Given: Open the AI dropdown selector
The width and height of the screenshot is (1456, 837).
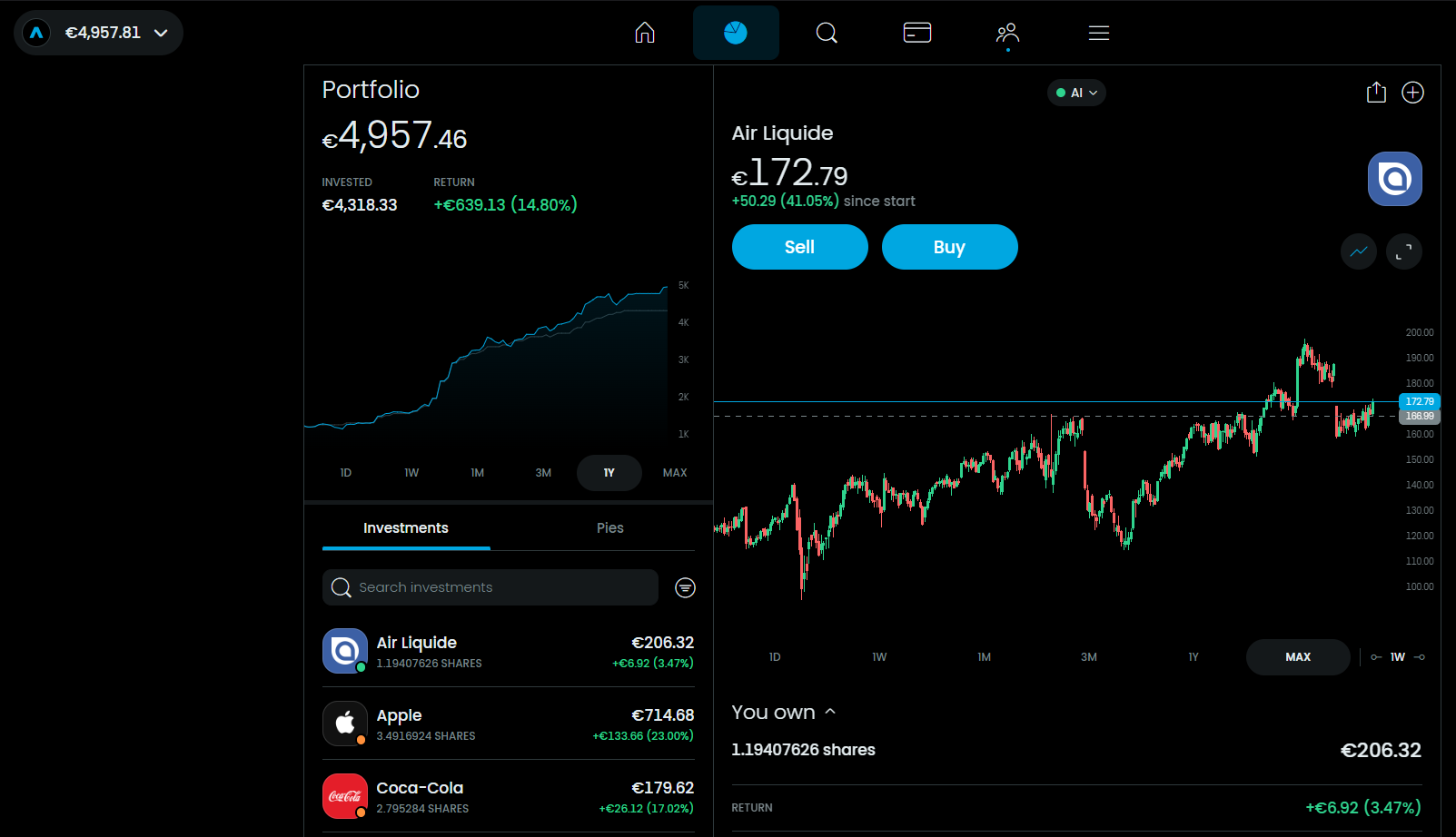Looking at the screenshot, I should pyautogui.click(x=1076, y=93).
